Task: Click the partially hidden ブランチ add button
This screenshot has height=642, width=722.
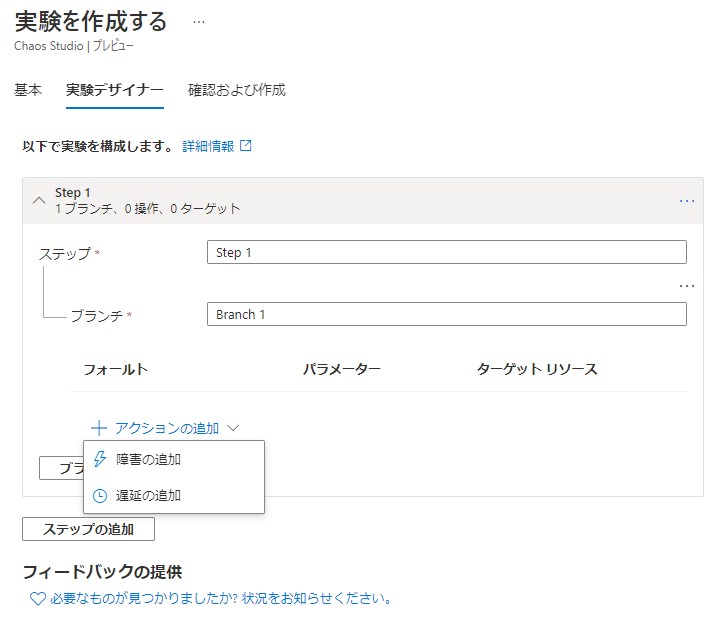Action: 62,468
